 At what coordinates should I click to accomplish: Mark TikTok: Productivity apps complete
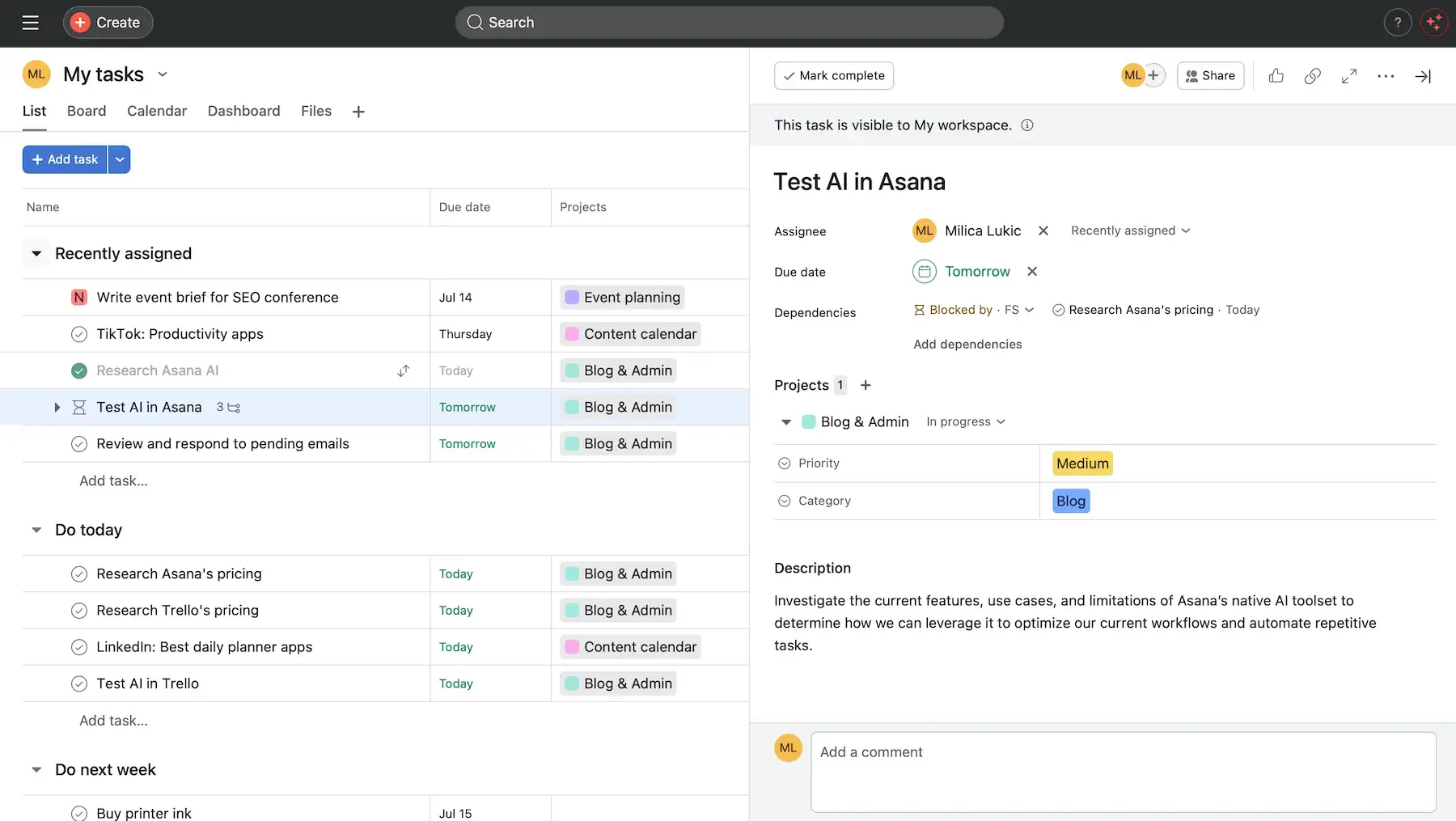coord(79,334)
